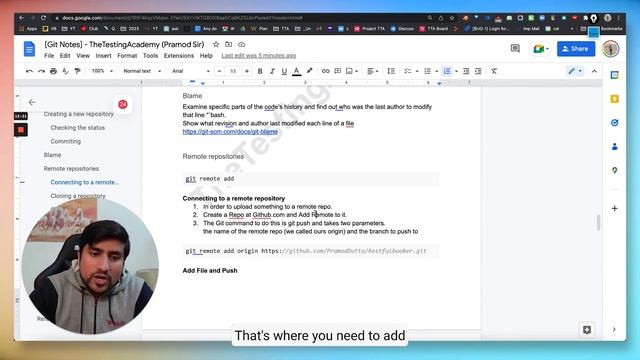This screenshot has height=360, width=640.
Task: Toggle underline formatting
Action: [284, 71]
